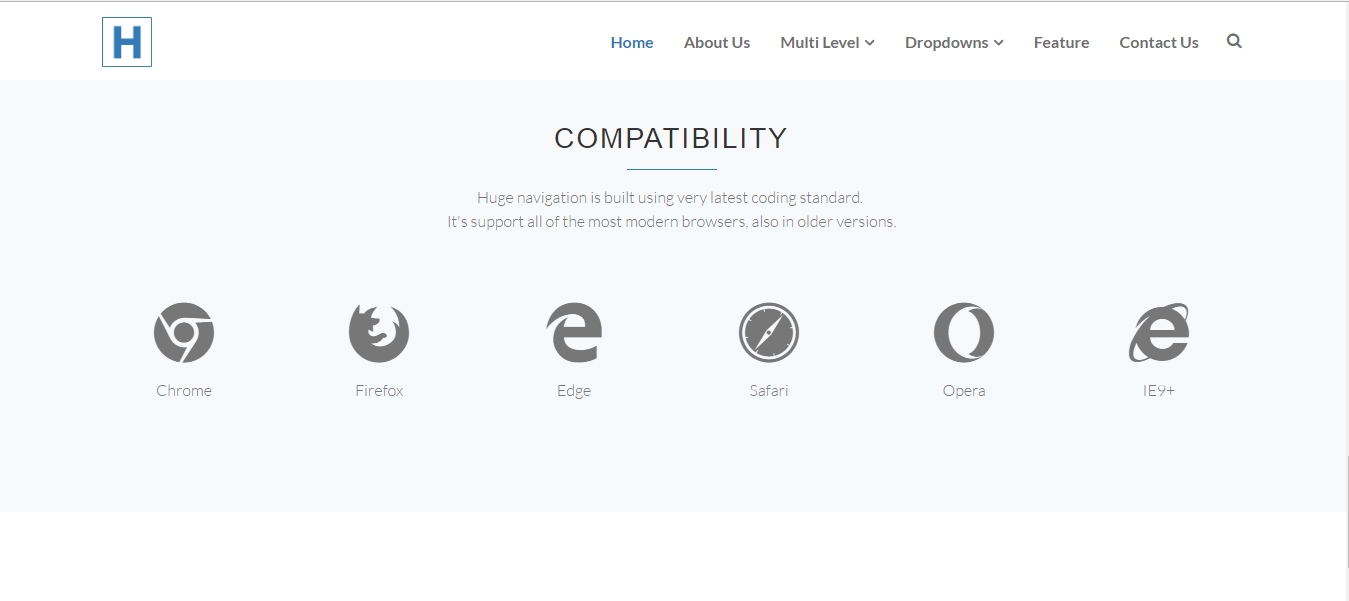Go to the Home nav item
The height and width of the screenshot is (601, 1349).
tap(632, 42)
